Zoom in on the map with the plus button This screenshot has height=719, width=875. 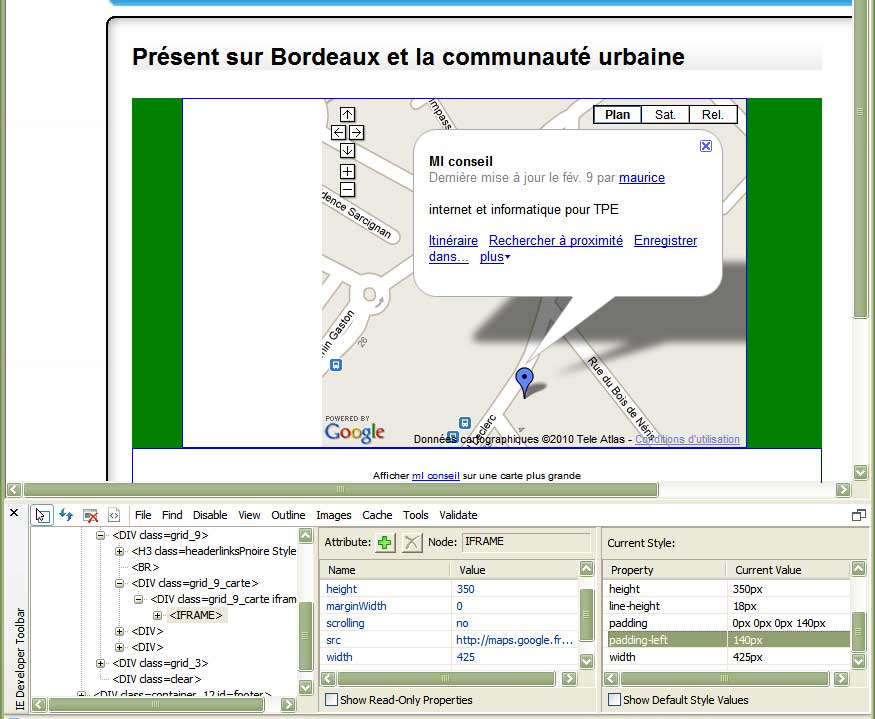coord(347,171)
